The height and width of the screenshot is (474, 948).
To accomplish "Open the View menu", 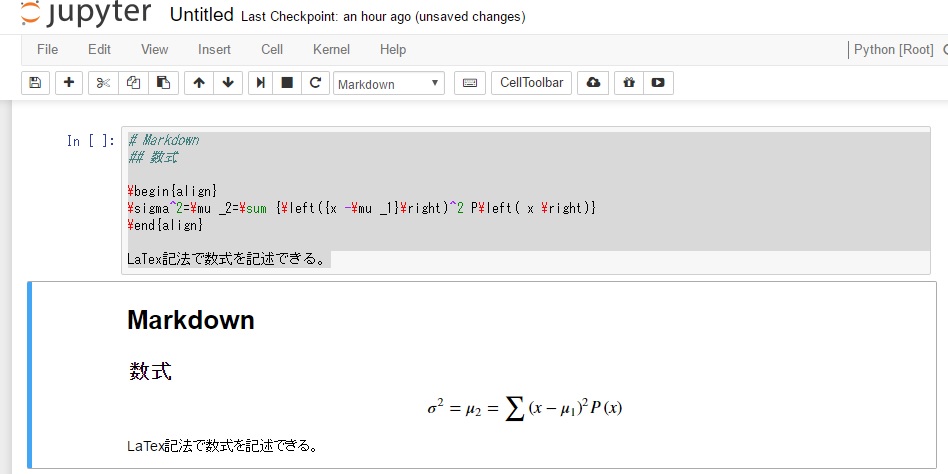I will [x=154, y=50].
